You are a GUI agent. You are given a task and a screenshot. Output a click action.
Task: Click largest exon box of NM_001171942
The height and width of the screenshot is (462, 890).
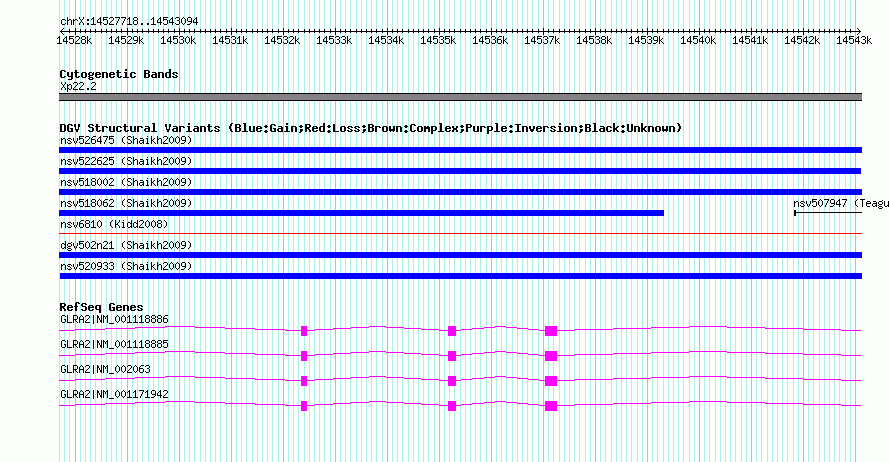coord(551,406)
